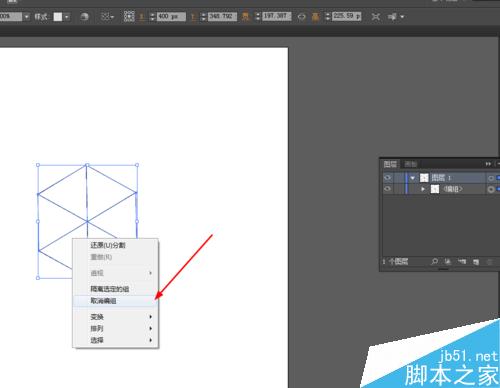The width and height of the screenshot is (500, 388).
Task: Click the 图层 1 layer thumbnail
Action: (424, 178)
